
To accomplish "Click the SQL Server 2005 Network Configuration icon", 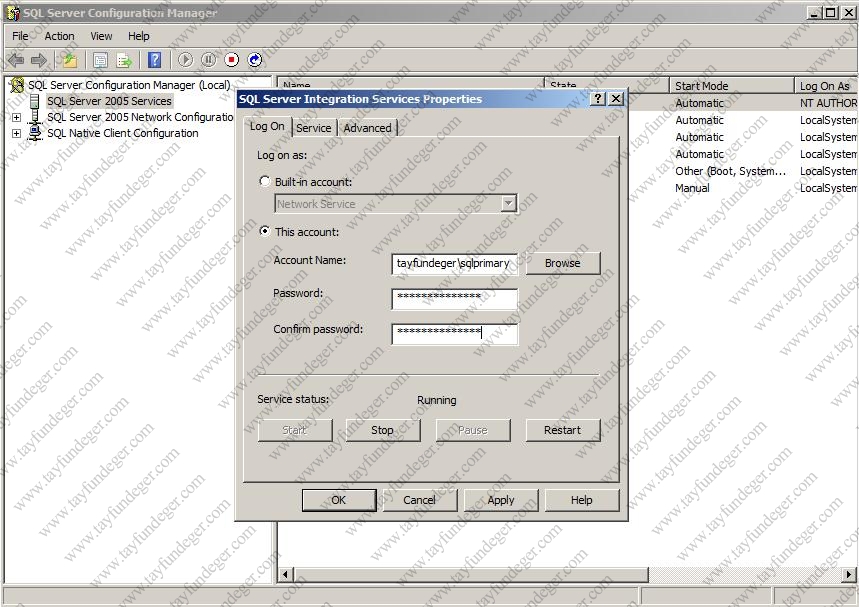I will tap(35, 117).
